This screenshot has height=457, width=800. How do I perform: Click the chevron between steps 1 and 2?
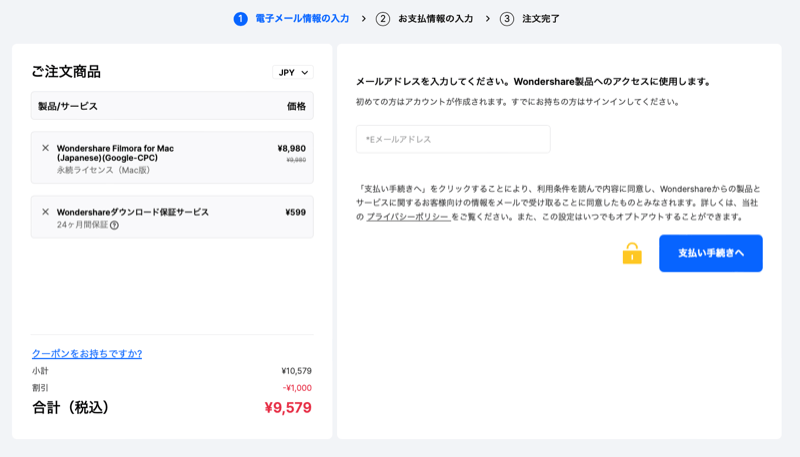tap(364, 19)
